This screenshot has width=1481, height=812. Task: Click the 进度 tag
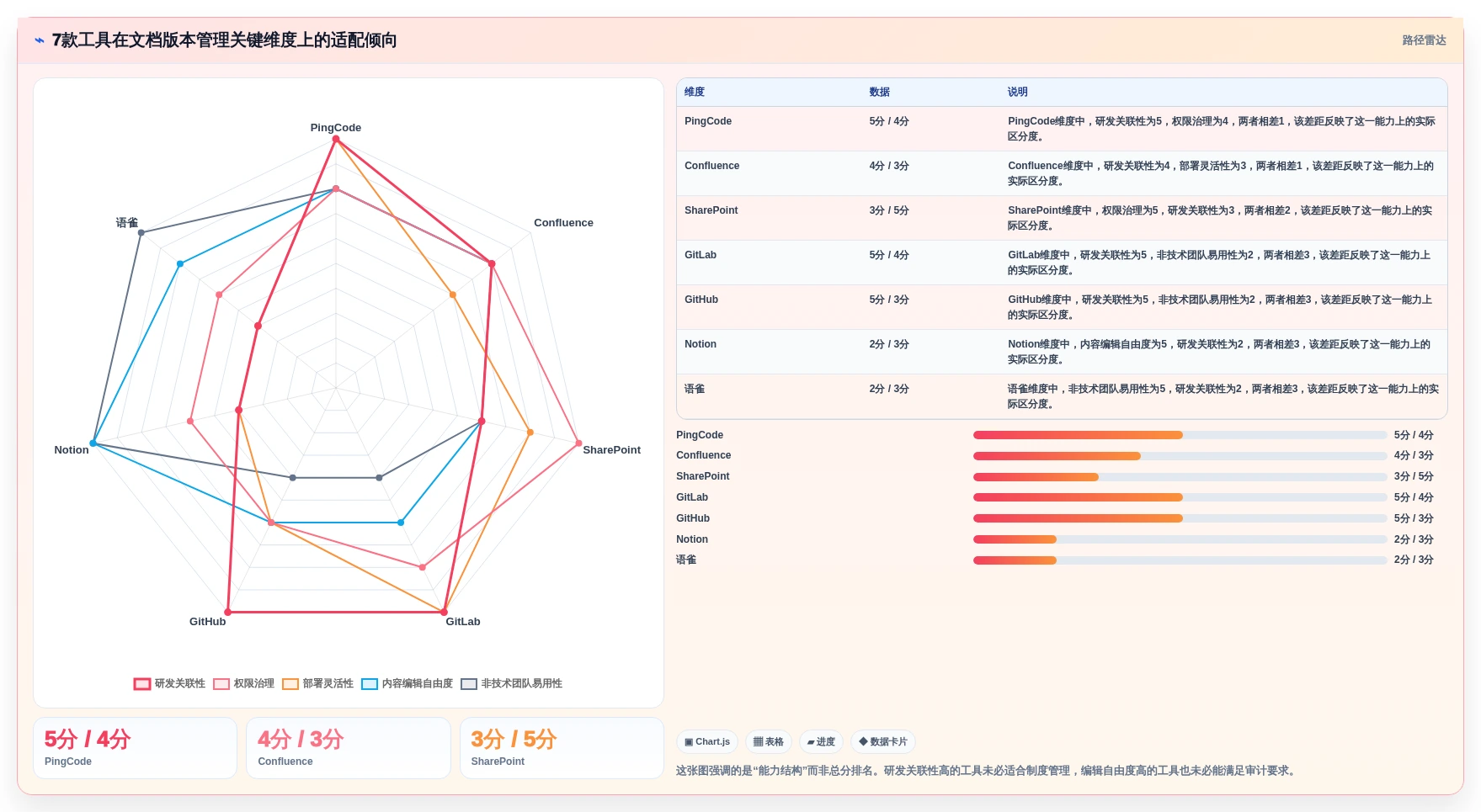821,742
